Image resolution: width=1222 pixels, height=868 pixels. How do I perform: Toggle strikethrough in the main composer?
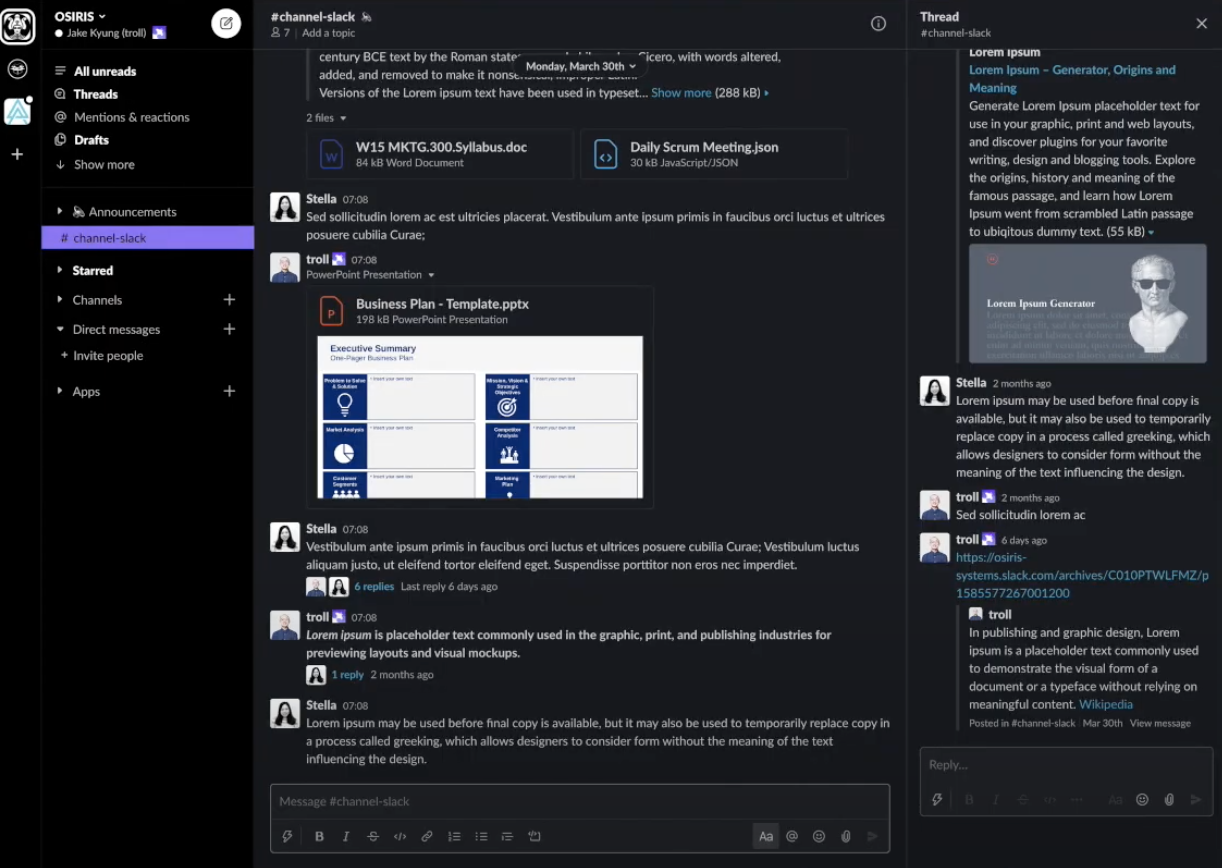tap(373, 837)
